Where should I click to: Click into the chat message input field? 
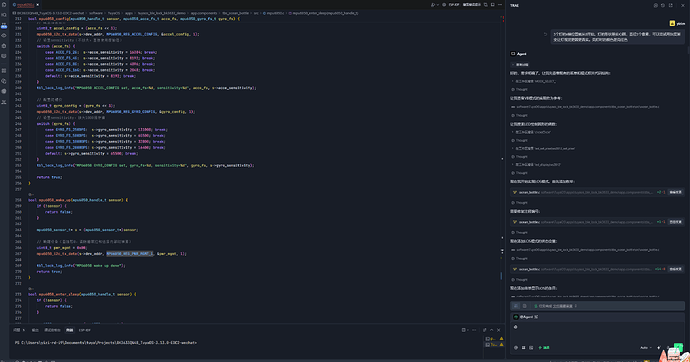[x=597, y=332]
